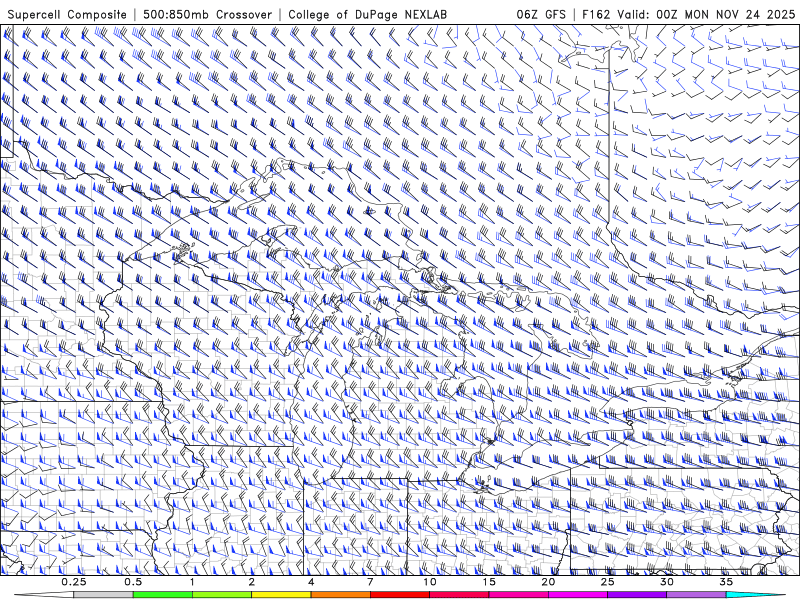Click the 0.25 legend value
This screenshot has width=800, height=600.
[x=74, y=582]
